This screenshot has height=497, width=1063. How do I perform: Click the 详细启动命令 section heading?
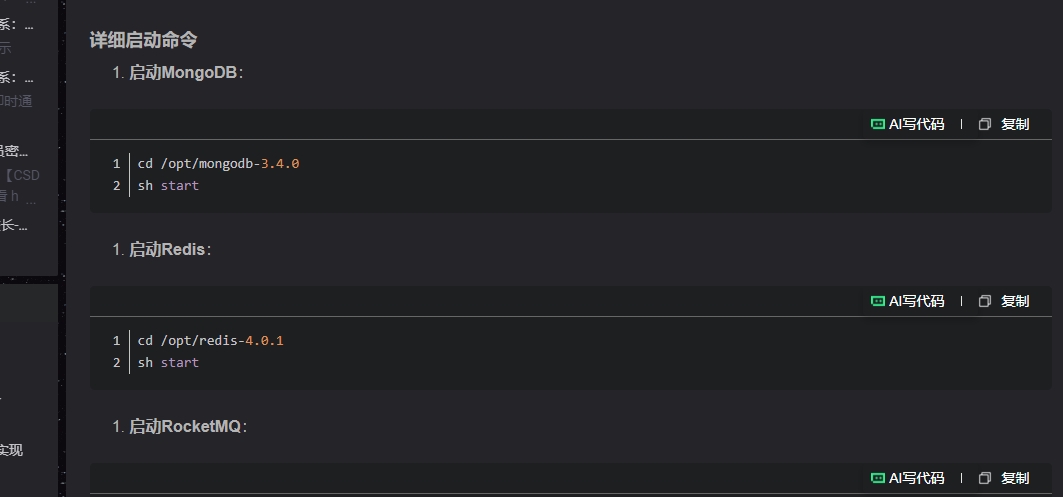143,40
